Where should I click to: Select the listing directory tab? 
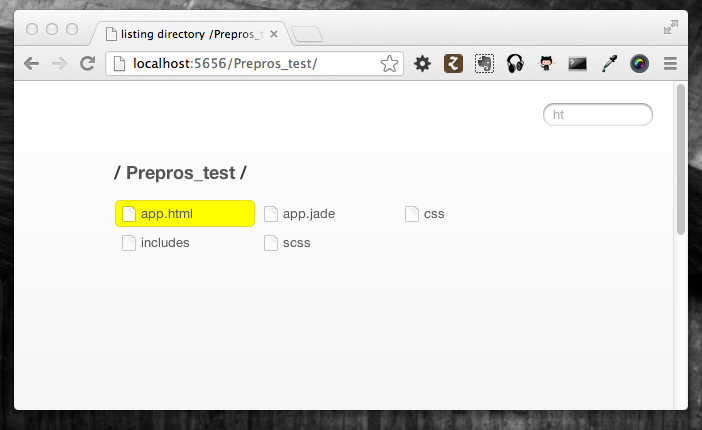(190, 34)
